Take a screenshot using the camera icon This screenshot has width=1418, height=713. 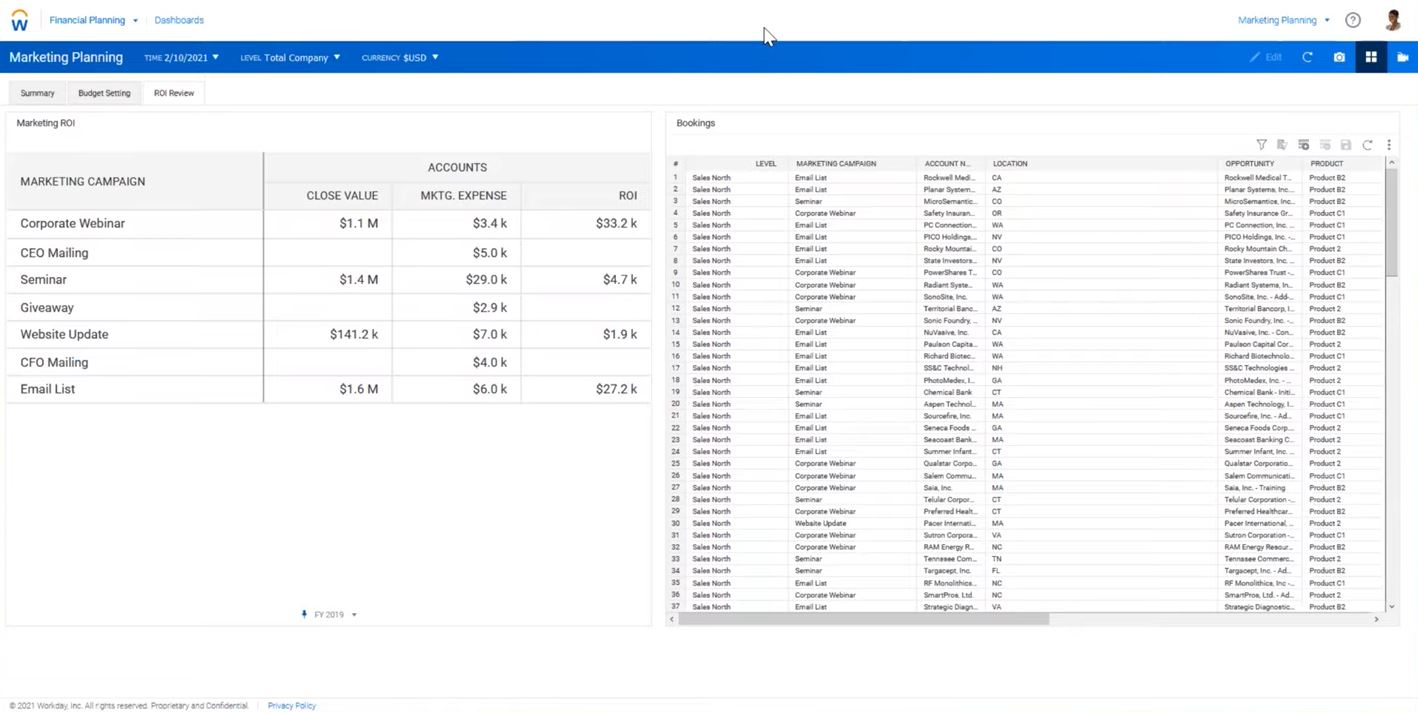[1339, 57]
